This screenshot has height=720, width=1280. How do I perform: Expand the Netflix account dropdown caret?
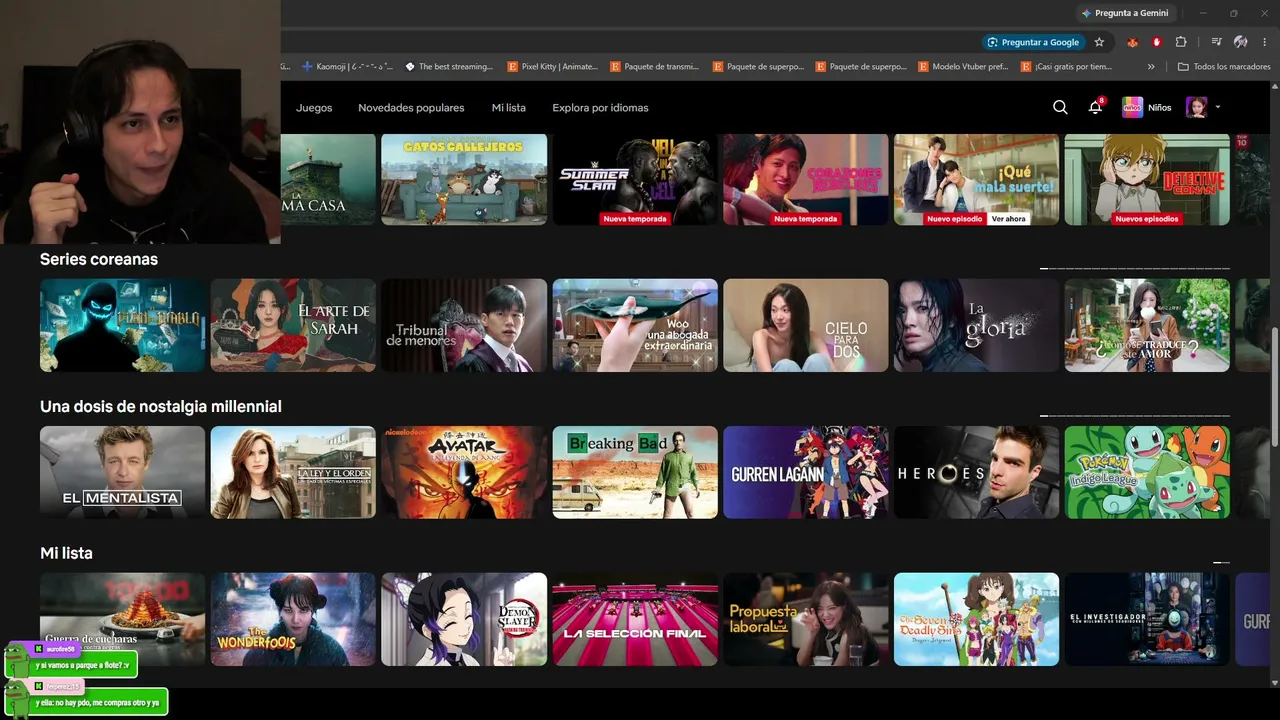(1217, 108)
